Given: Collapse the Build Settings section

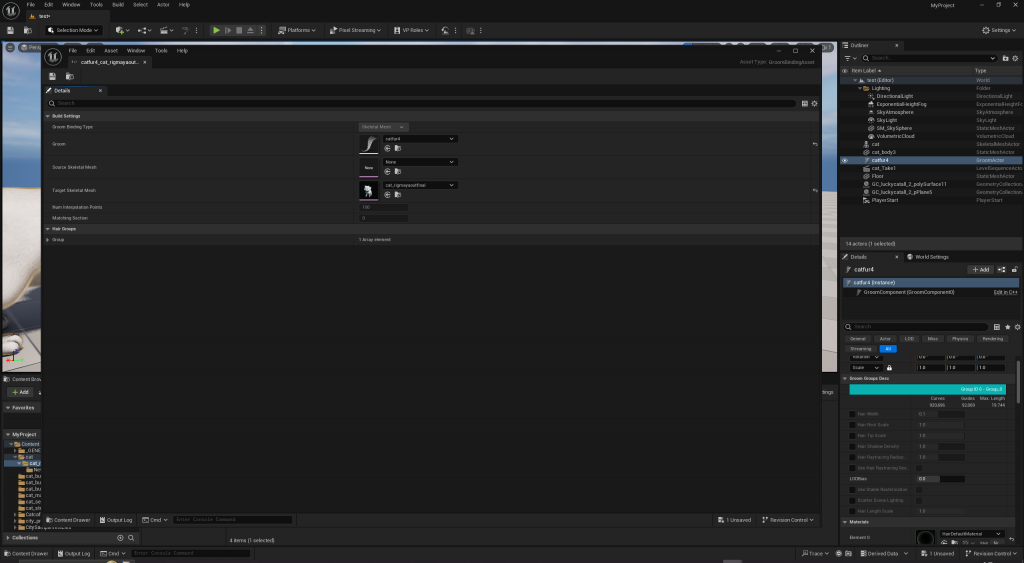Looking at the screenshot, I should (48, 116).
